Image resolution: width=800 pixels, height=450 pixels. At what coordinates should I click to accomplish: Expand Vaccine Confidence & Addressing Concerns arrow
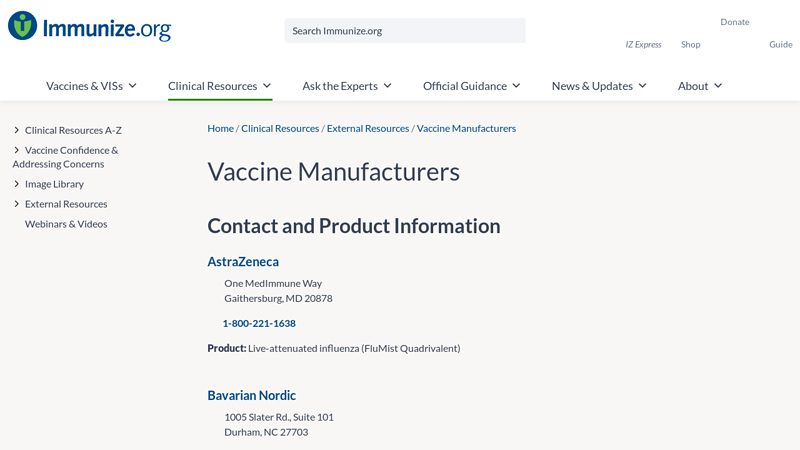16,150
